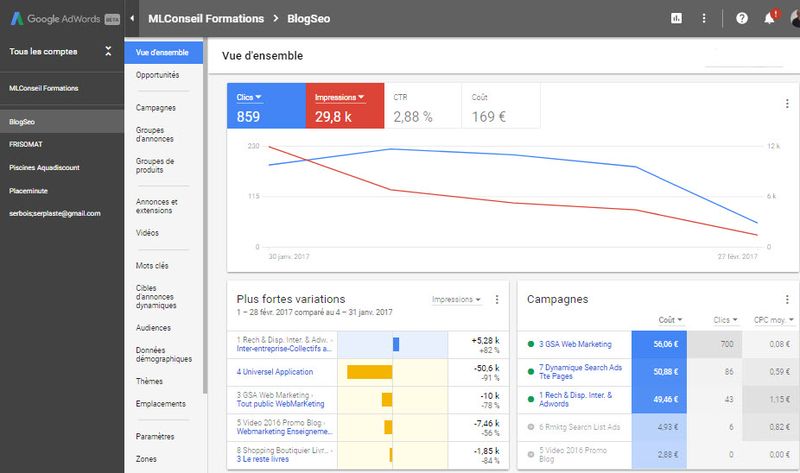Open 7 Dynamique Search Ads Tte Pages campaign
Screen dimensions: 800x473
(580, 371)
